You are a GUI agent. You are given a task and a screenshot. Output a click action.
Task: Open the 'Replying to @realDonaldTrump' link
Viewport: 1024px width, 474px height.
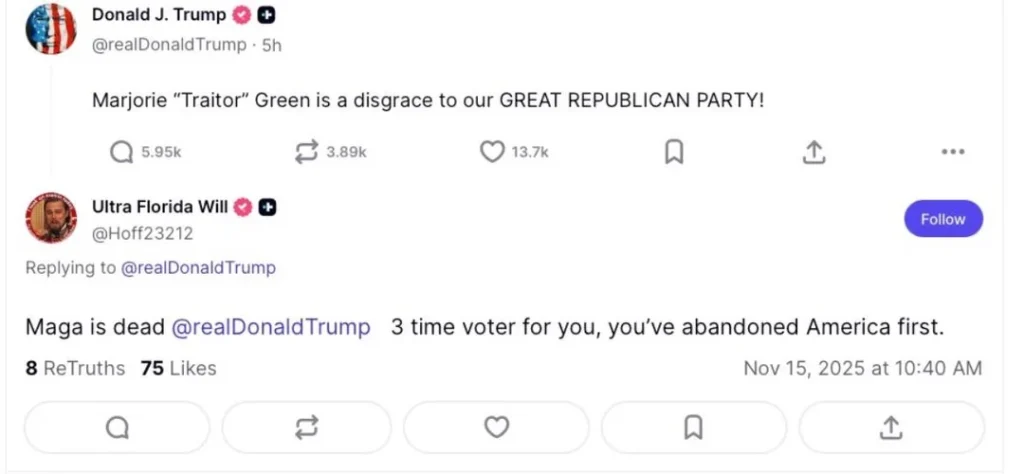pyautogui.click(x=198, y=267)
